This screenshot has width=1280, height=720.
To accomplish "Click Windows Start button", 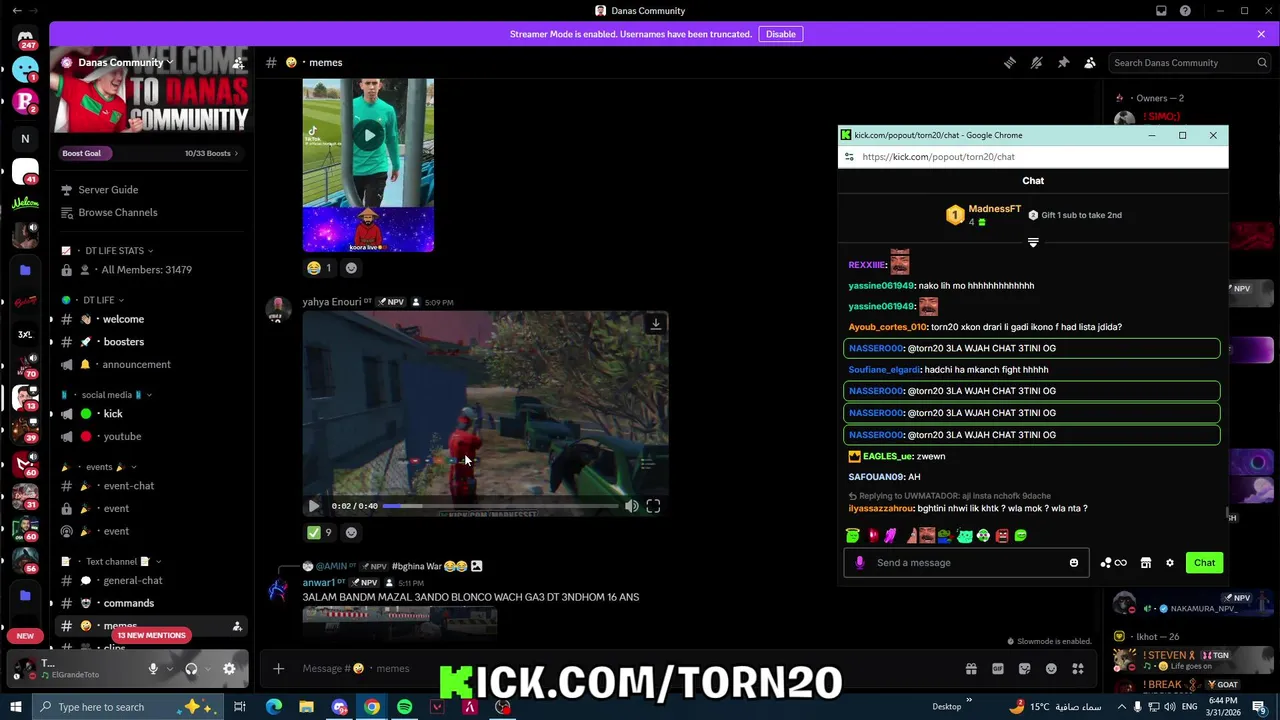I will 16,707.
